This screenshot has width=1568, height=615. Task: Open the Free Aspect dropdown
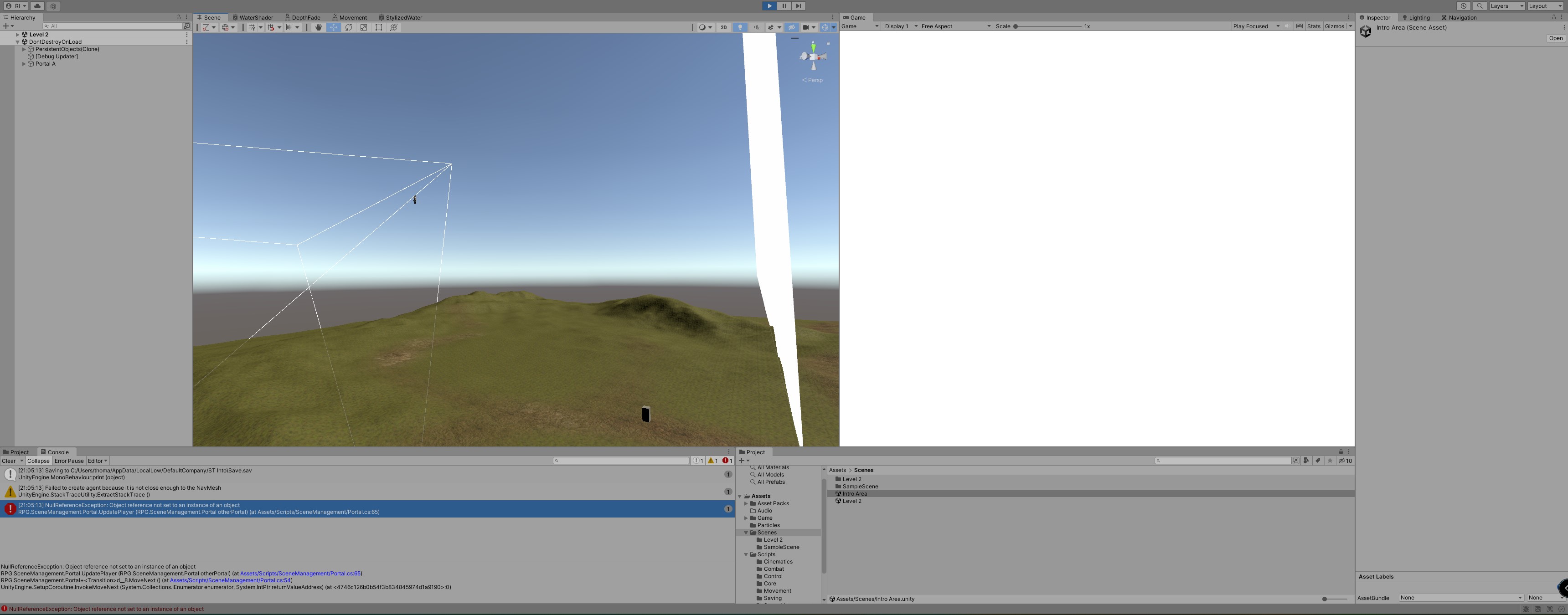pyautogui.click(x=956, y=27)
